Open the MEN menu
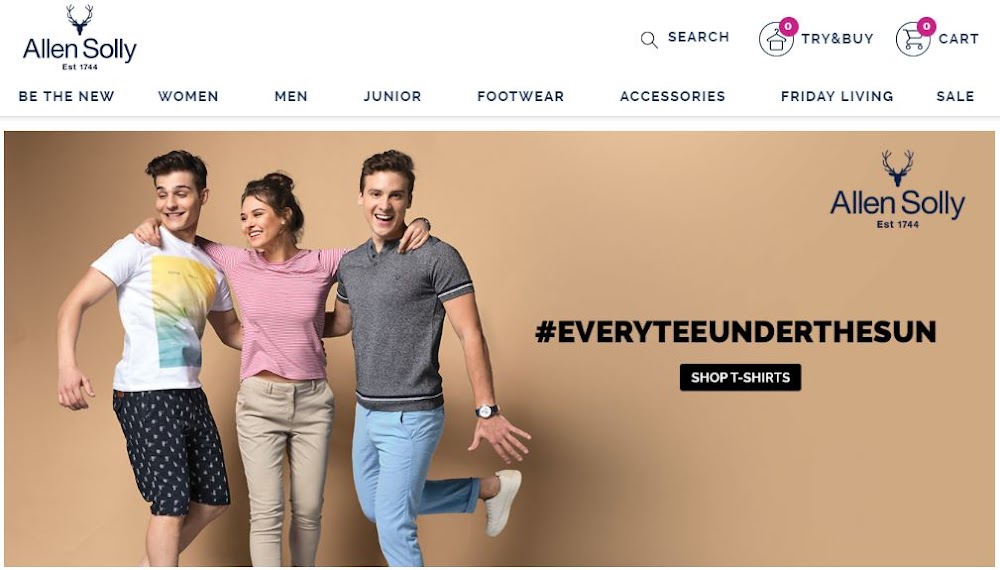This screenshot has width=1000, height=570. pyautogui.click(x=291, y=96)
